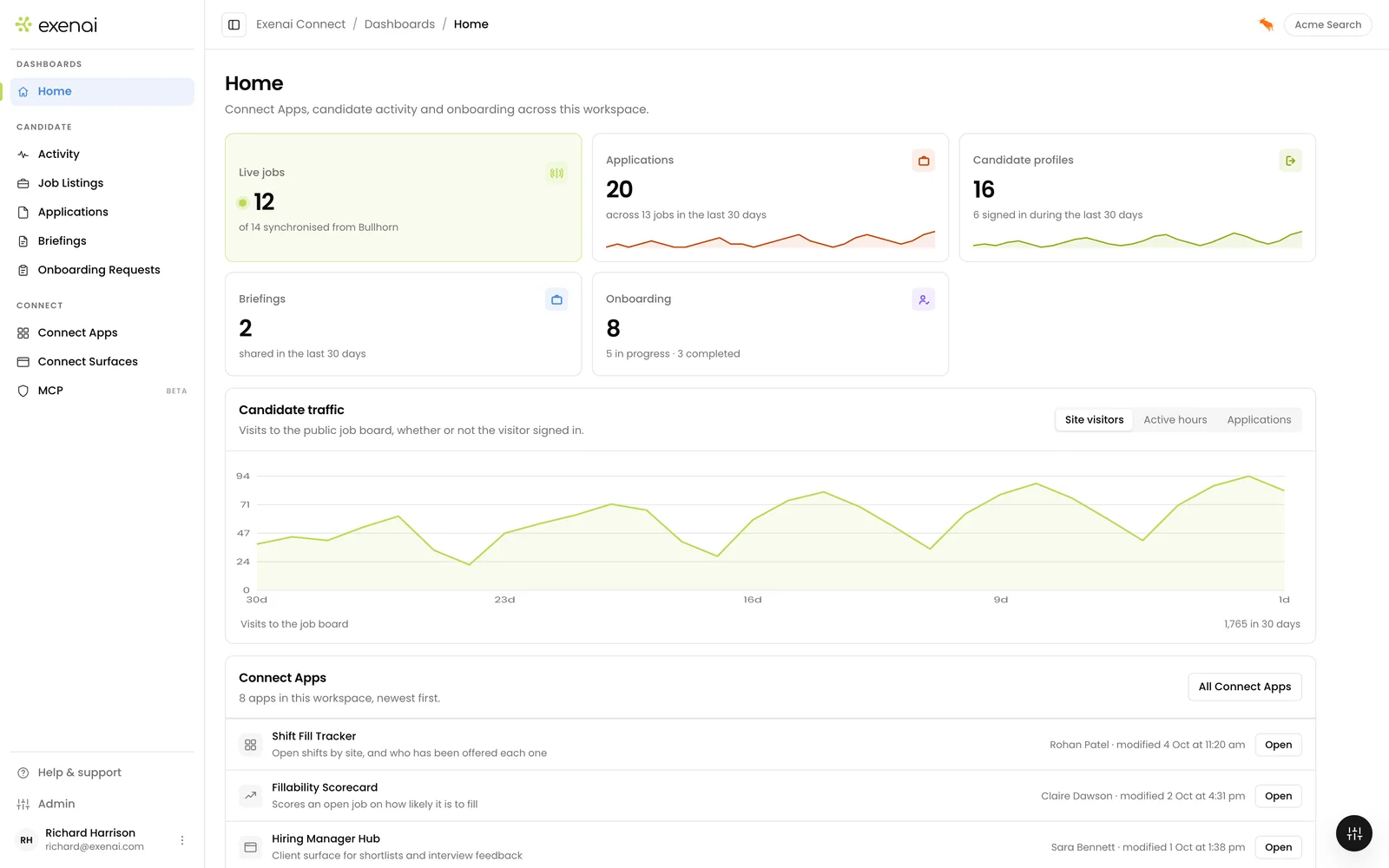Click the Fillability Scorecard trend icon
Screen dimensions: 1389x868
point(250,796)
